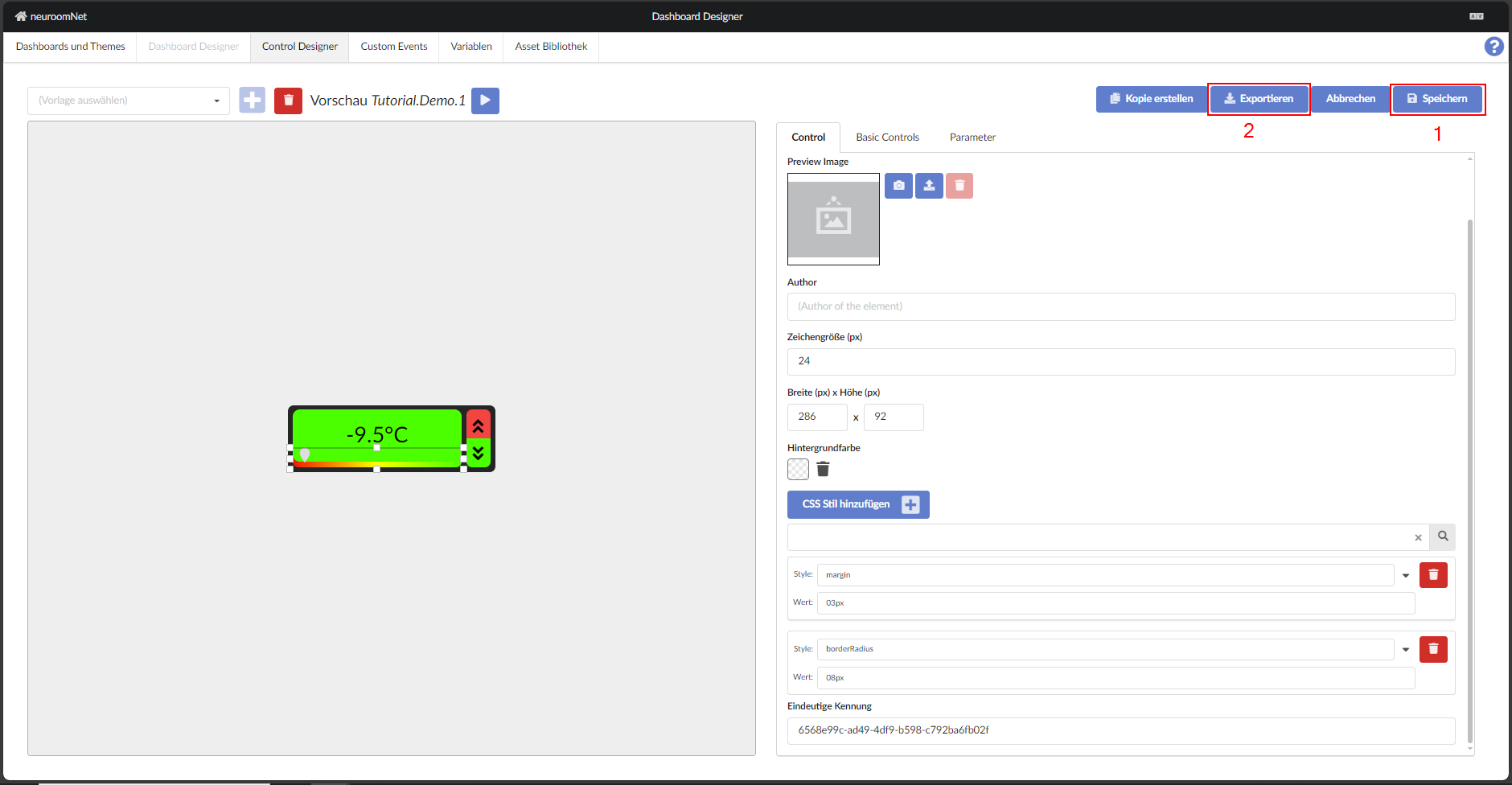Open the Vorlage auswählen dropdown
Screen dimensions: 1512x785
point(129,101)
